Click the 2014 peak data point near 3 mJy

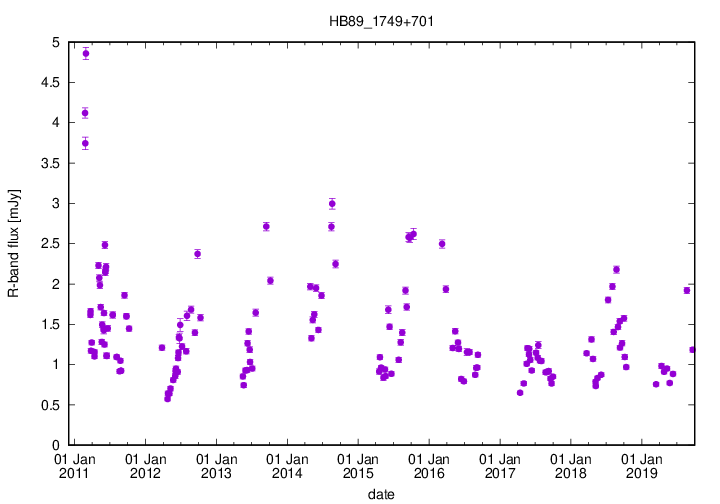pos(332,203)
